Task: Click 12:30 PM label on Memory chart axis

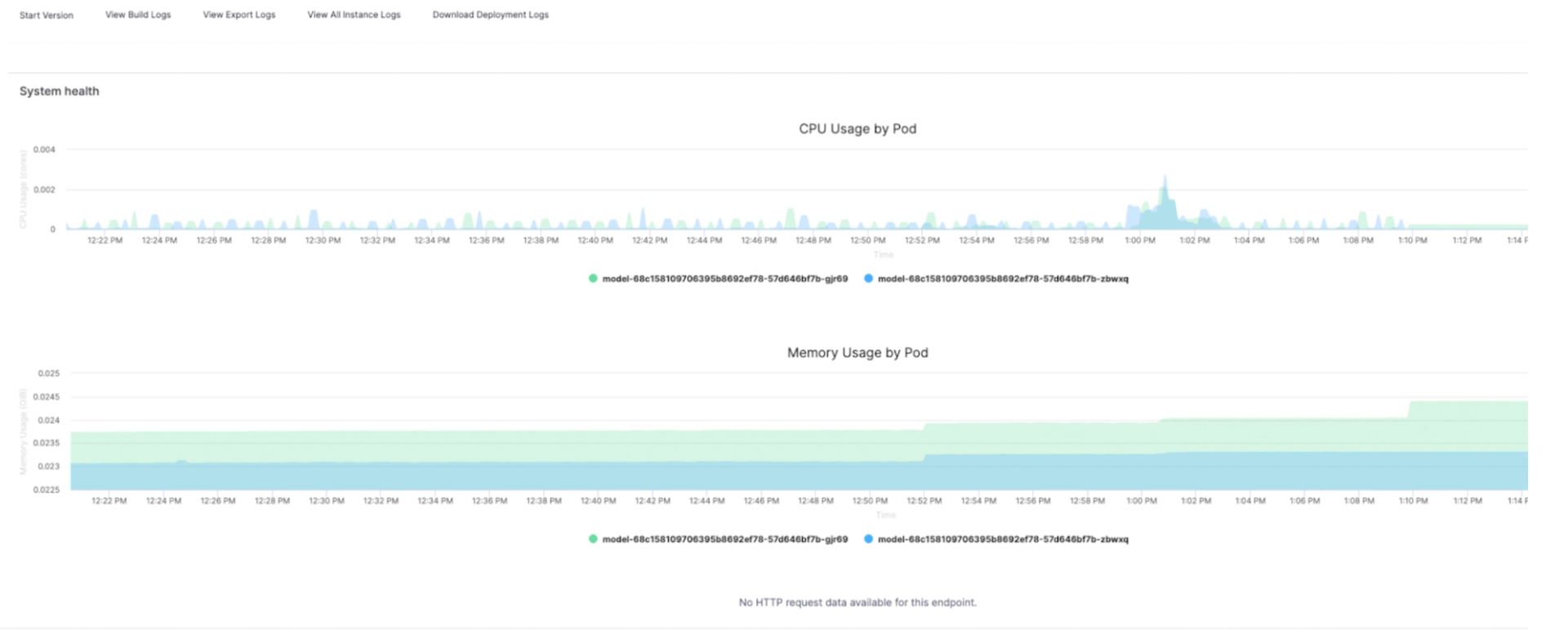Action: pyautogui.click(x=327, y=501)
